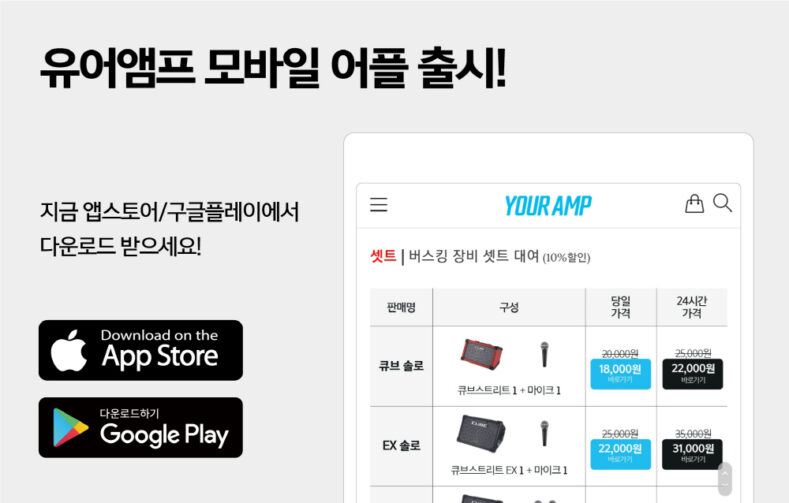This screenshot has height=503, width=789.
Task: Select the 22,000원 24-hour price button
Action: click(x=693, y=374)
